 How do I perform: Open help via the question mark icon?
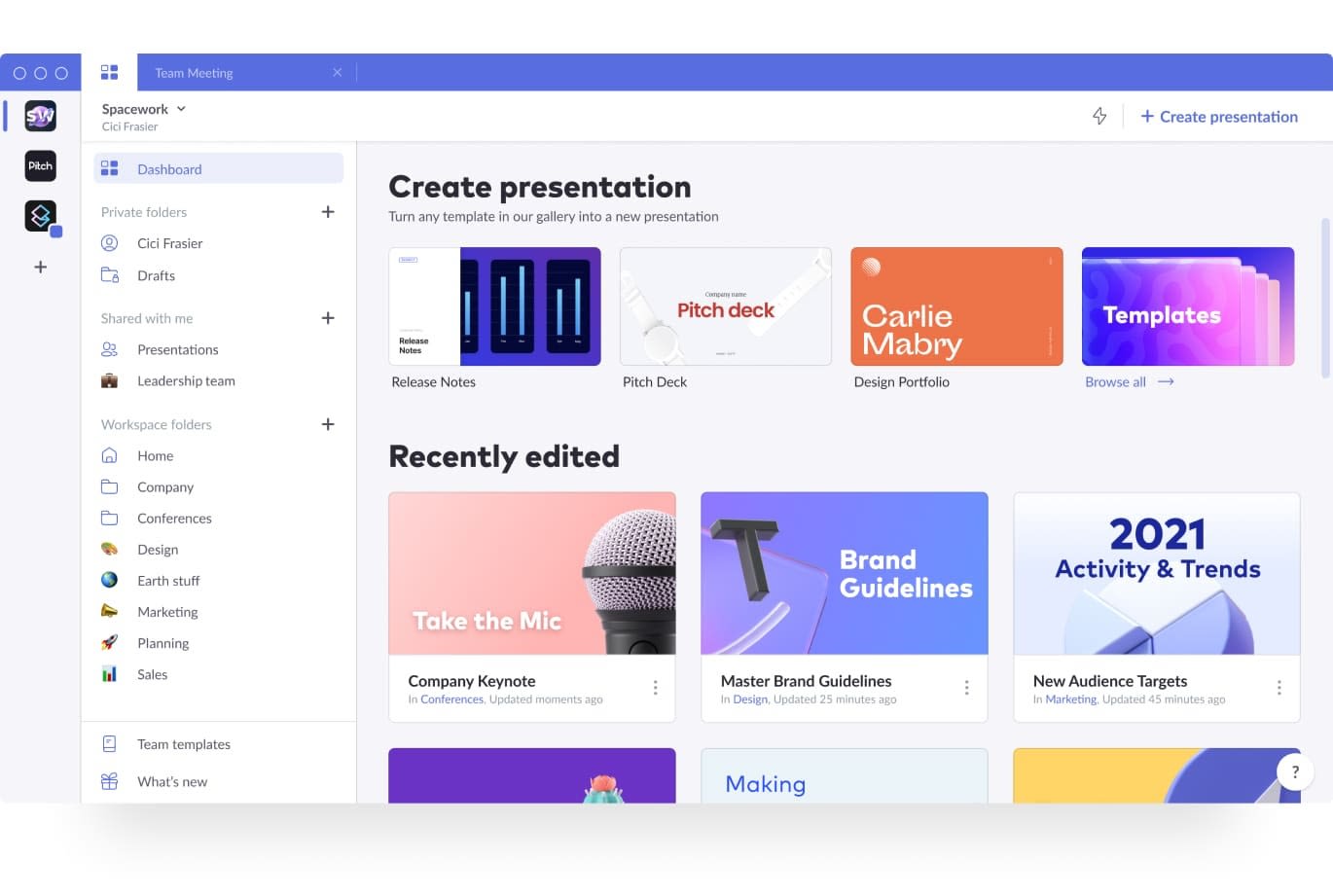1295,771
